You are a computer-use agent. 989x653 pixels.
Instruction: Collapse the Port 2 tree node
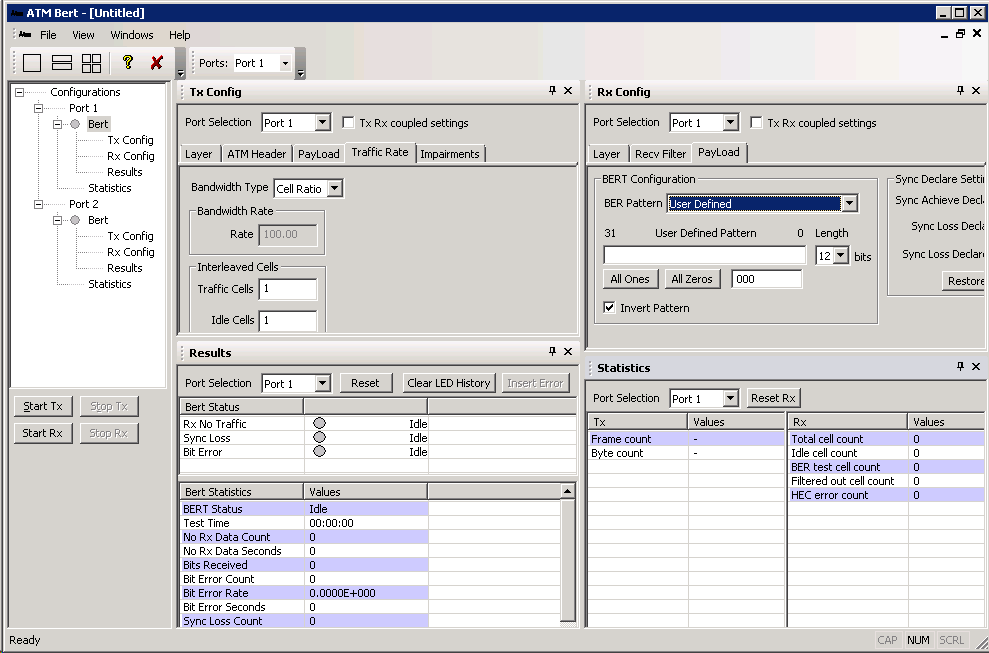[38, 204]
